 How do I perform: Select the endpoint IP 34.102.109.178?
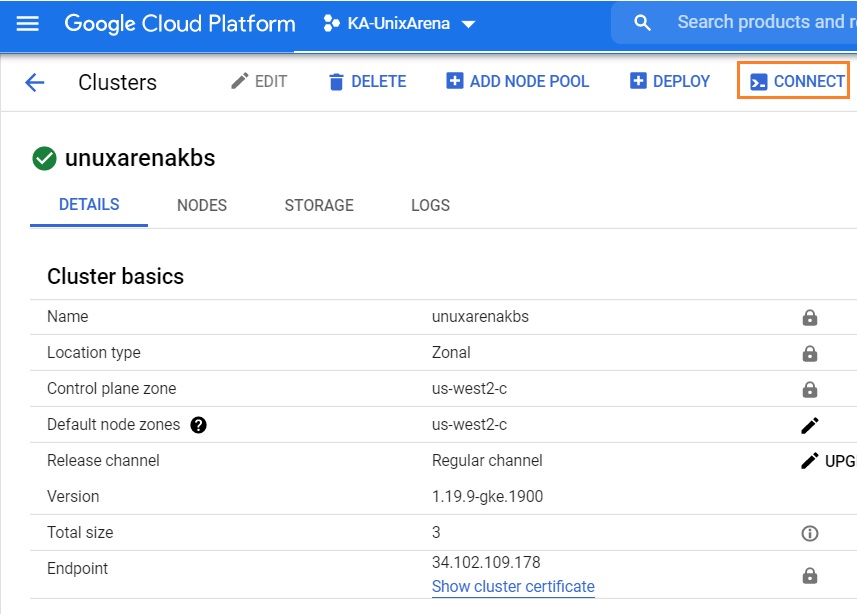point(486,562)
